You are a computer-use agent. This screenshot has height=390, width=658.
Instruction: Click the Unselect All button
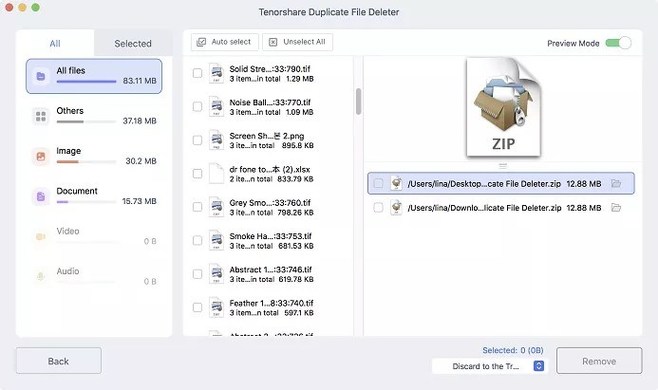298,42
